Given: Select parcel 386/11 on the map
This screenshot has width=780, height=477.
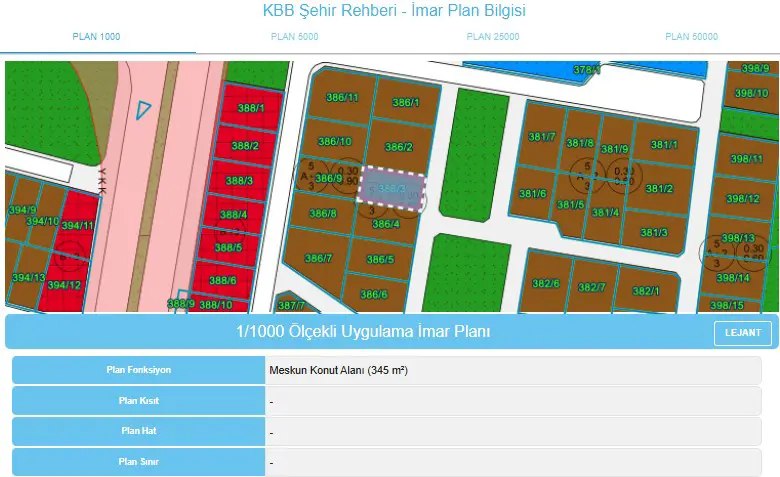Looking at the screenshot, I should click(342, 97).
